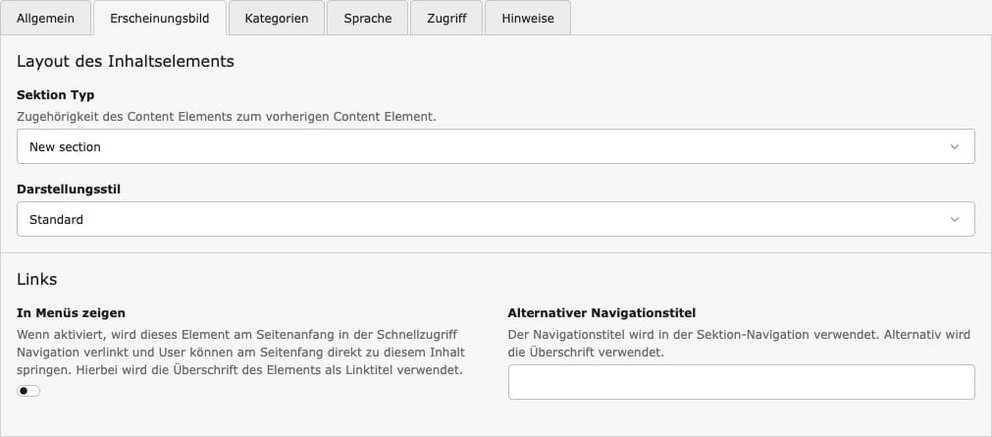The image size is (992, 437).
Task: Open the Sektion Typ dropdown showing New section
Action: coord(480,146)
